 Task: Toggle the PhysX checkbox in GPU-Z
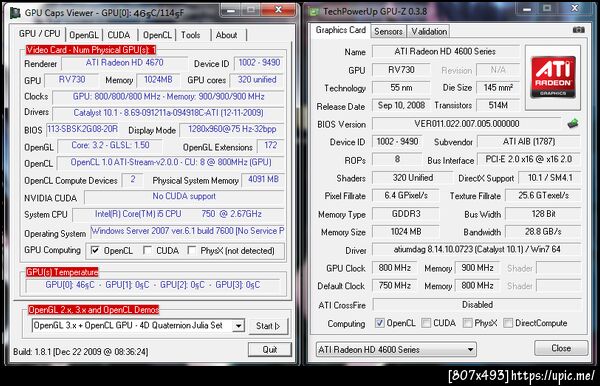[467, 323]
